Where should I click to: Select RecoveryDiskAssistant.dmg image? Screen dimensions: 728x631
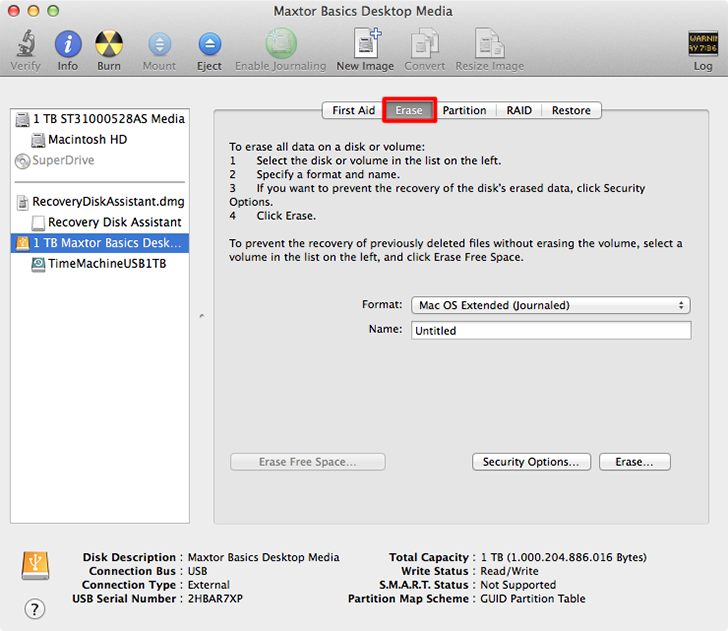click(100, 202)
